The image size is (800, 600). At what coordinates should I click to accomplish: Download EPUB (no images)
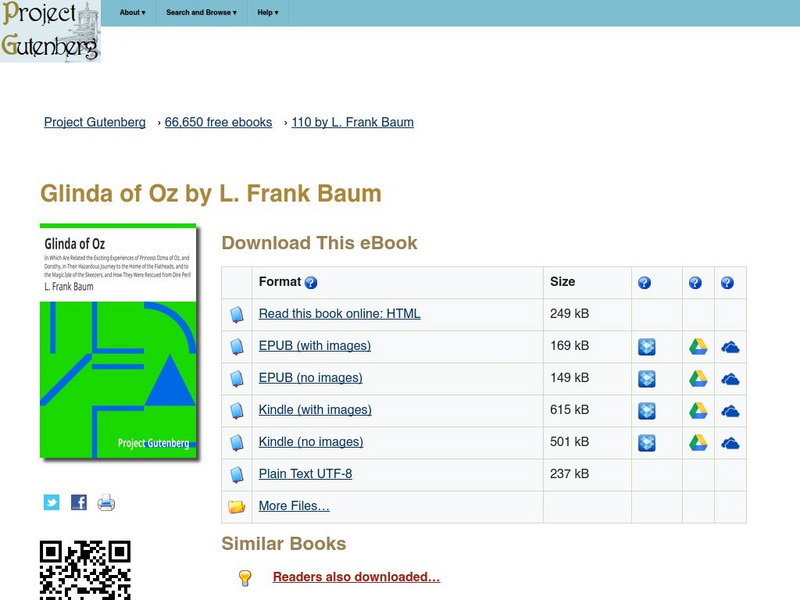311,378
